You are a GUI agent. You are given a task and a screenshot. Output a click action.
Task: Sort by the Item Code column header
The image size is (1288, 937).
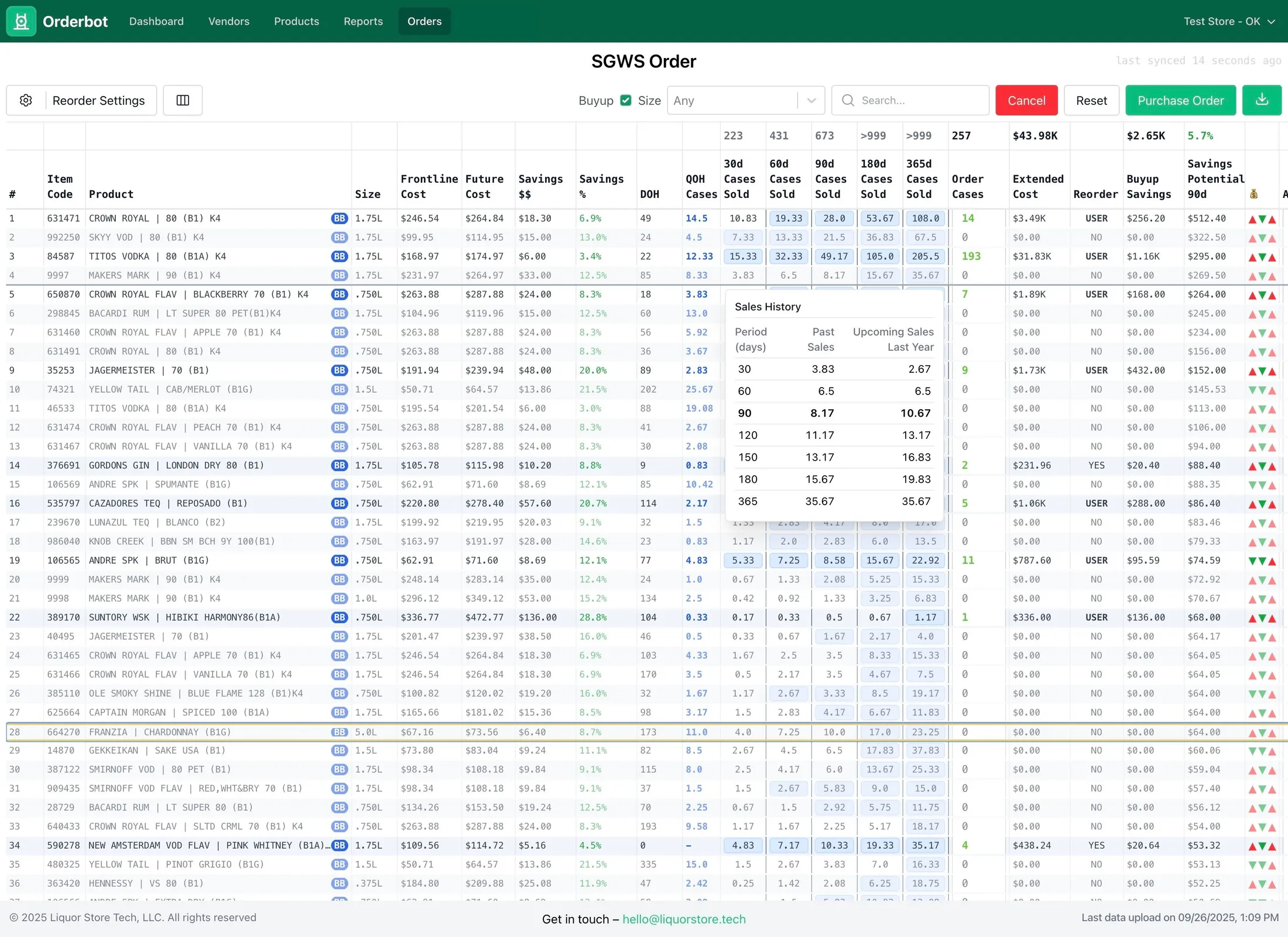(x=60, y=187)
